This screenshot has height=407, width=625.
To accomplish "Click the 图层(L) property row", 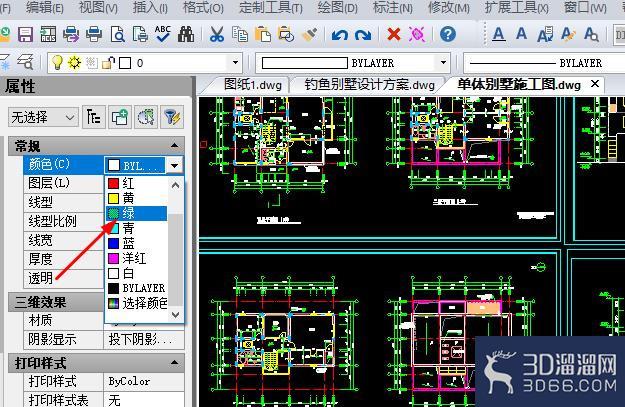I will (x=64, y=183).
